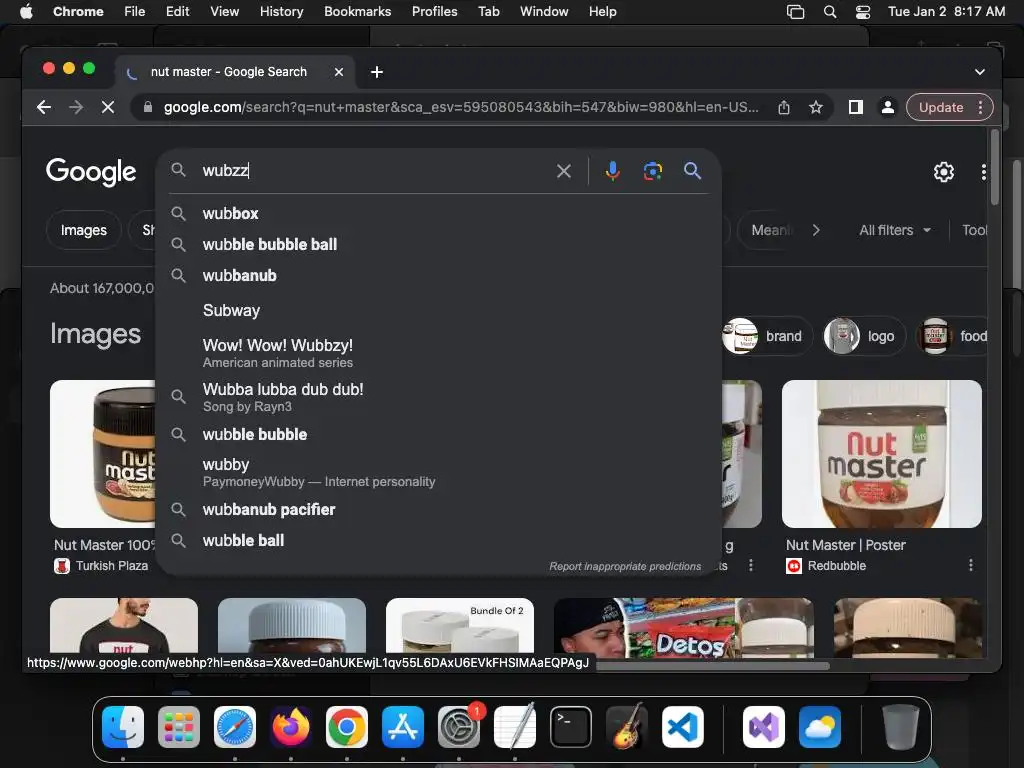Launch Safari from the dock
The height and width of the screenshot is (768, 1024).
(235, 727)
